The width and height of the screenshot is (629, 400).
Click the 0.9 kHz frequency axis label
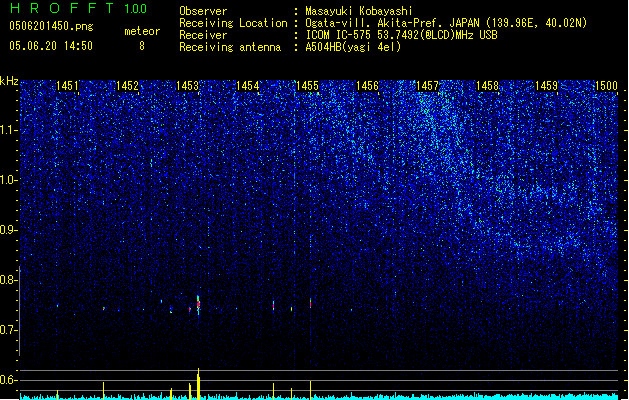click(8, 230)
